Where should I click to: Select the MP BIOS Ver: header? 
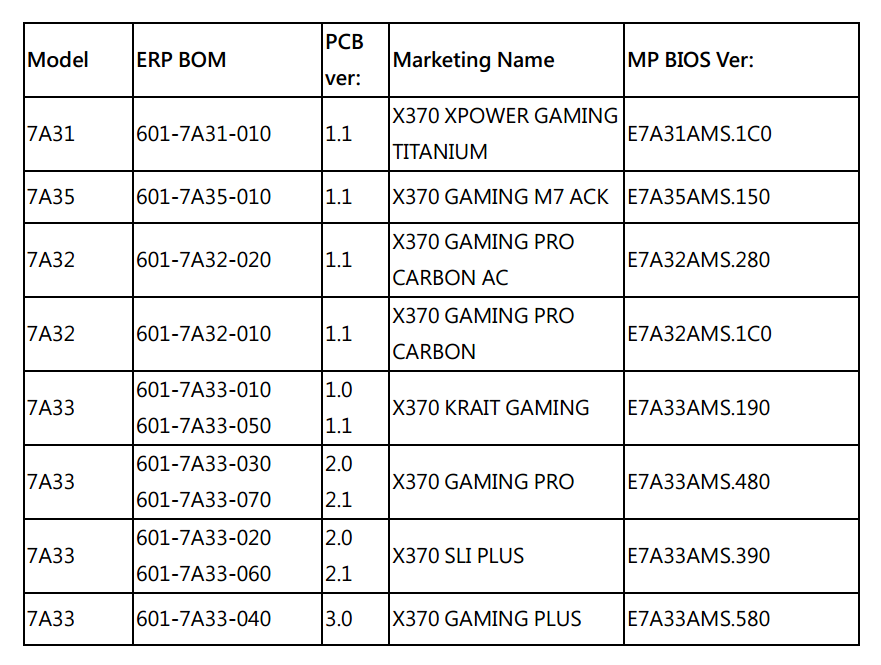690,60
